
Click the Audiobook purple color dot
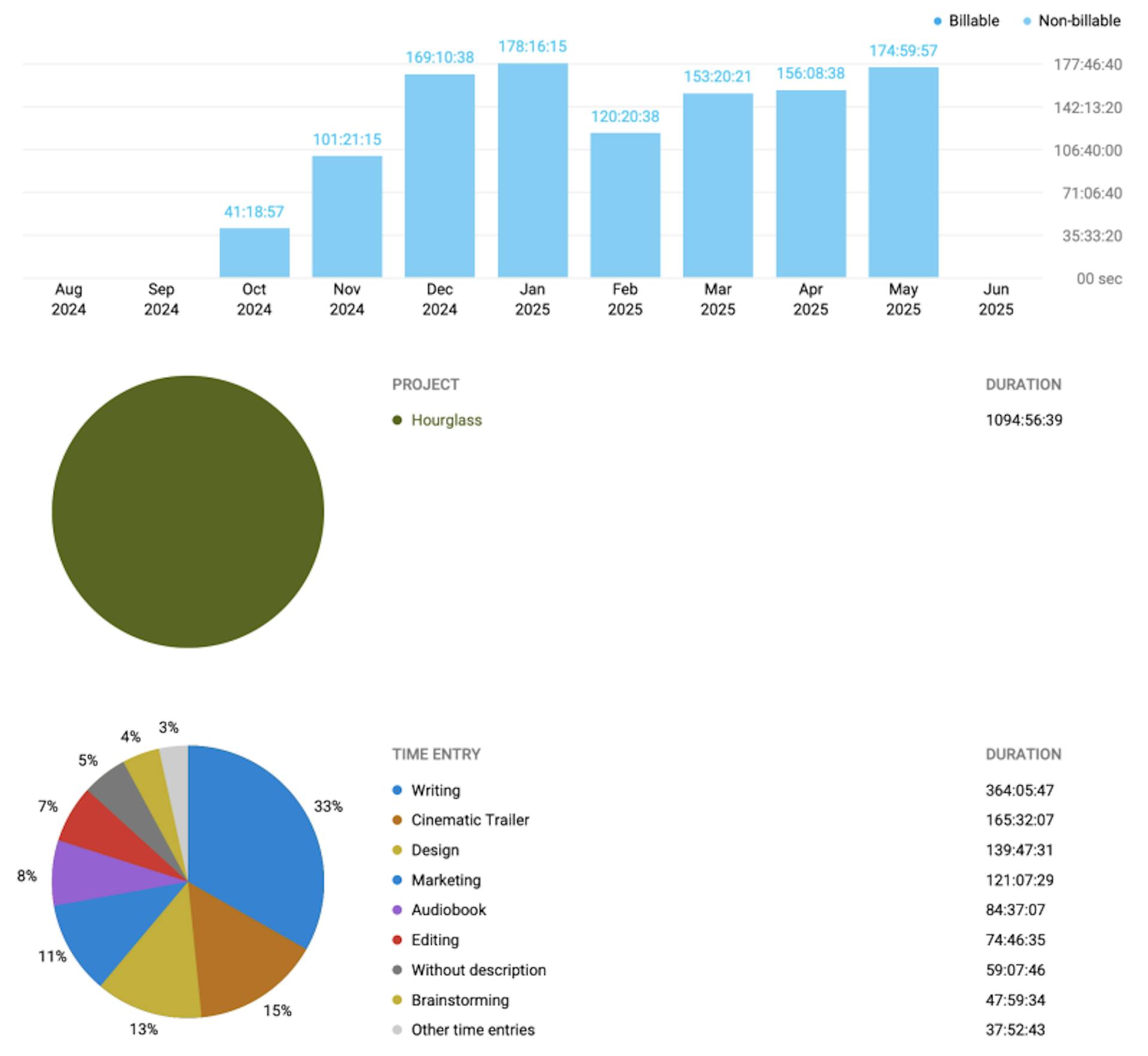[x=397, y=909]
